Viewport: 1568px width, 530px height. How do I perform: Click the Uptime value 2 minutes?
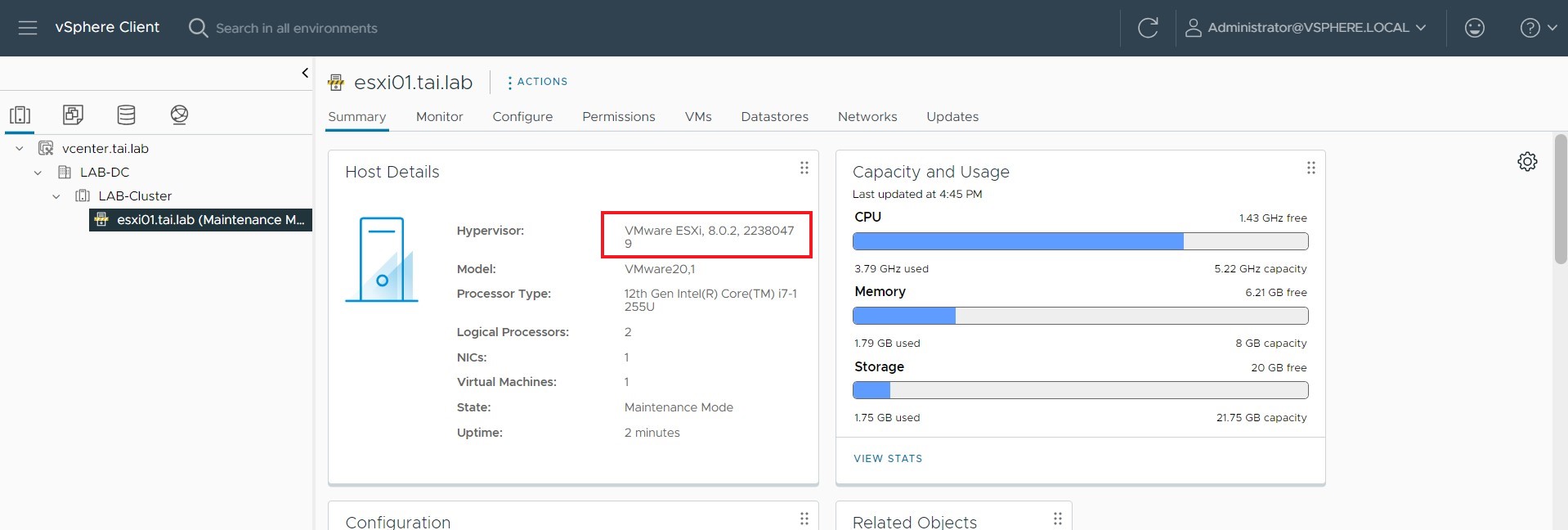tap(652, 433)
